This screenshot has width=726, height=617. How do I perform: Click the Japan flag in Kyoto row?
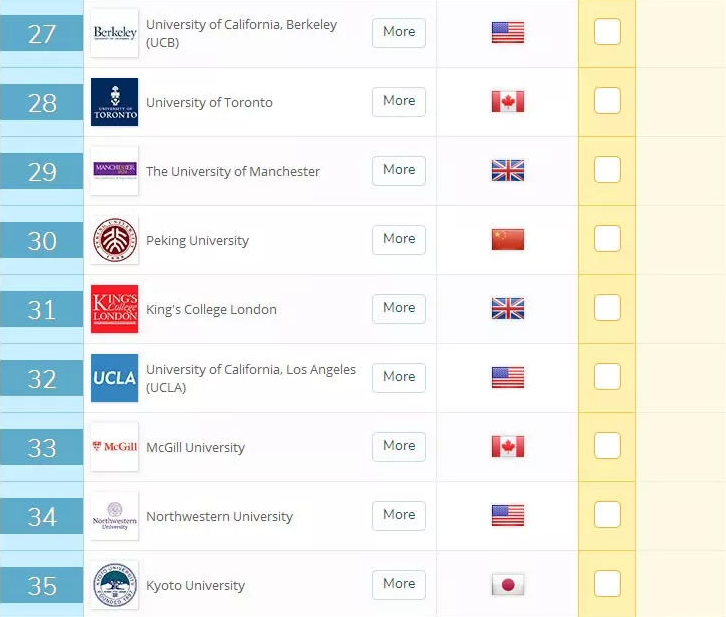[x=508, y=585]
